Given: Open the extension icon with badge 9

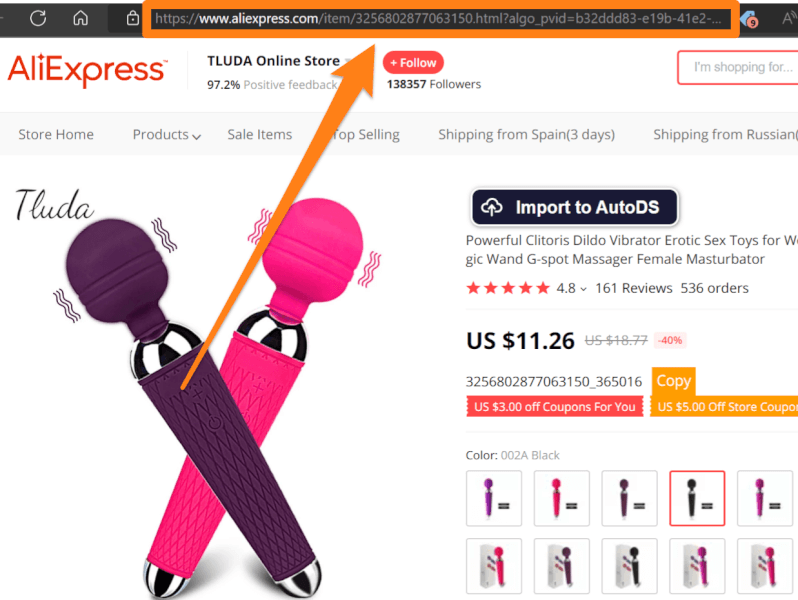Looking at the screenshot, I should pos(749,20).
